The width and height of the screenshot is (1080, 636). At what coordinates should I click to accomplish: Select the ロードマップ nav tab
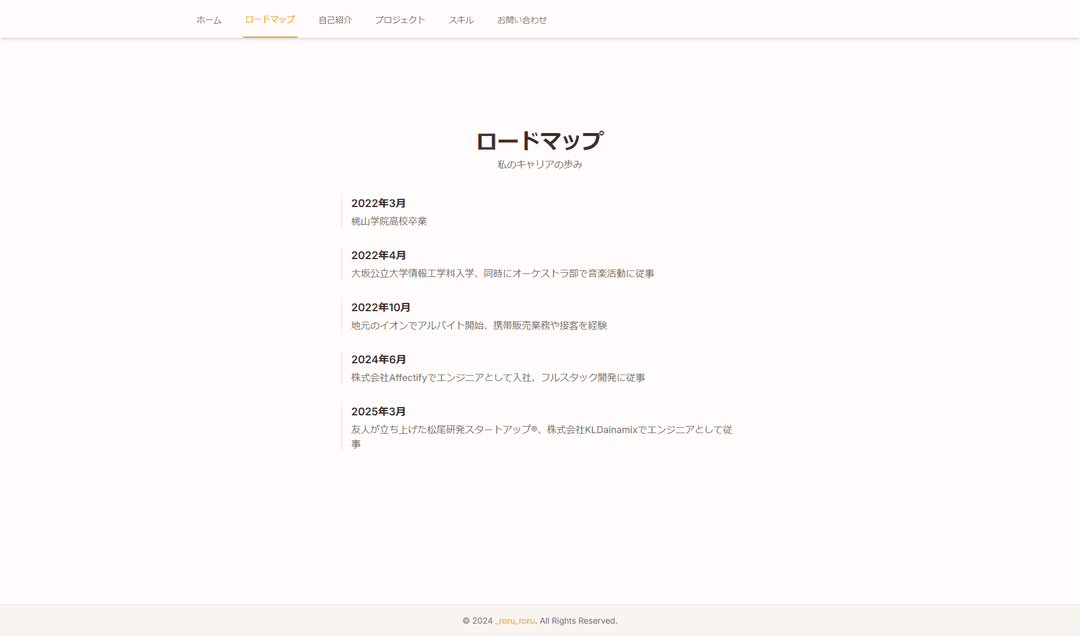[x=270, y=19]
